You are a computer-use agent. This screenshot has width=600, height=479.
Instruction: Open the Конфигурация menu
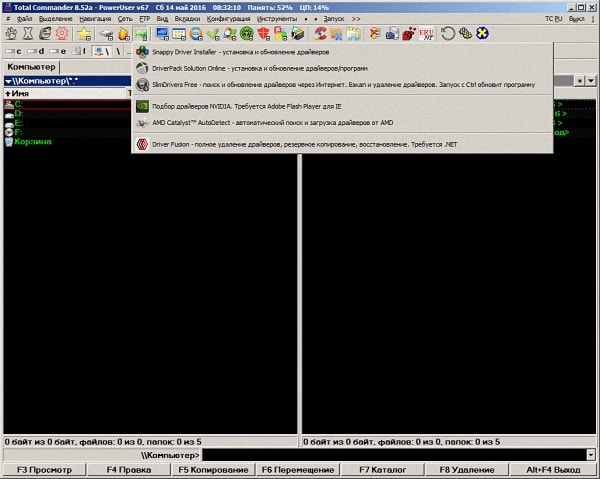(228, 18)
